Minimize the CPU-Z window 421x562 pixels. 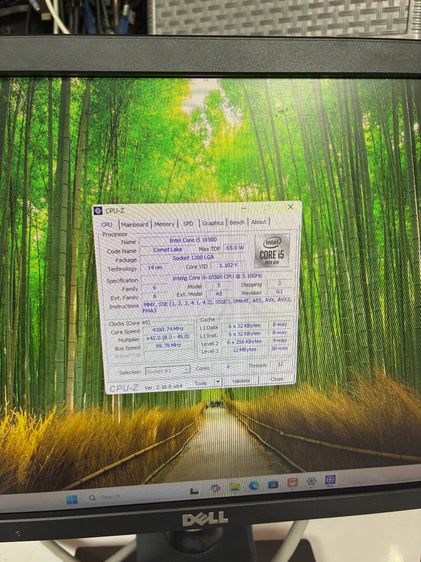click(x=244, y=208)
